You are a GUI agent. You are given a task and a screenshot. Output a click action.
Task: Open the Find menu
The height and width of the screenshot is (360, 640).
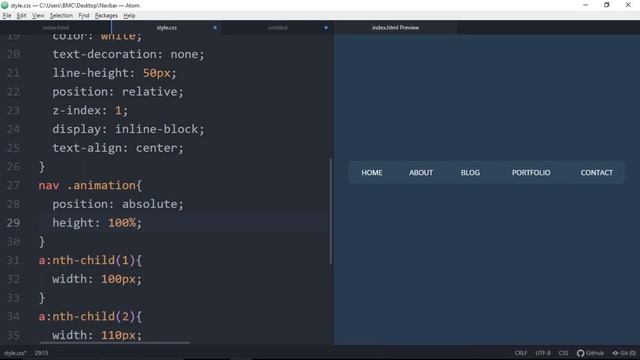pos(84,16)
